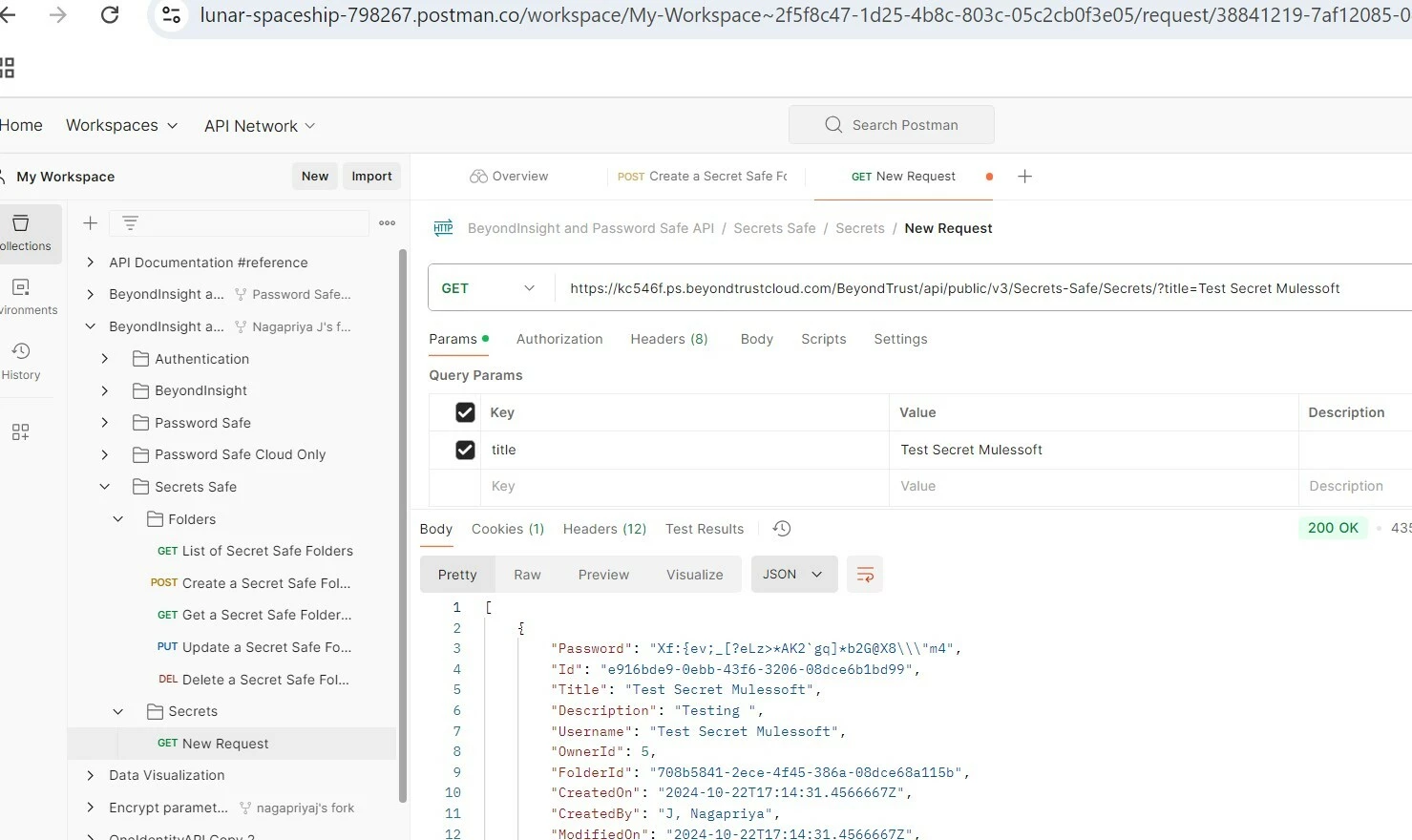Click Secrets Safe breadcrumb link
Viewport: 1412px width, 840px height.
click(774, 228)
